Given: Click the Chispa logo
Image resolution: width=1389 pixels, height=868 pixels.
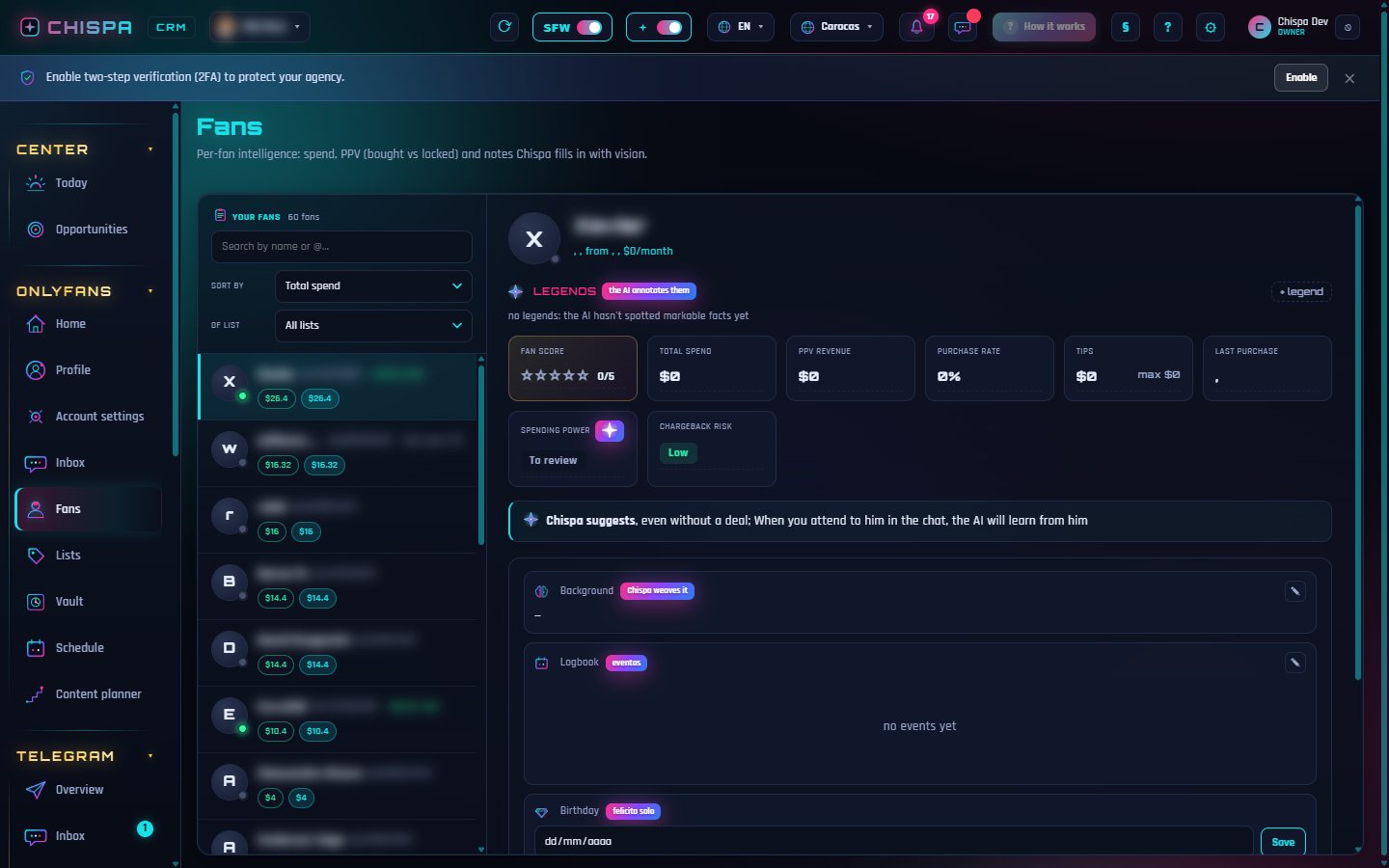Looking at the screenshot, I should pos(76,27).
